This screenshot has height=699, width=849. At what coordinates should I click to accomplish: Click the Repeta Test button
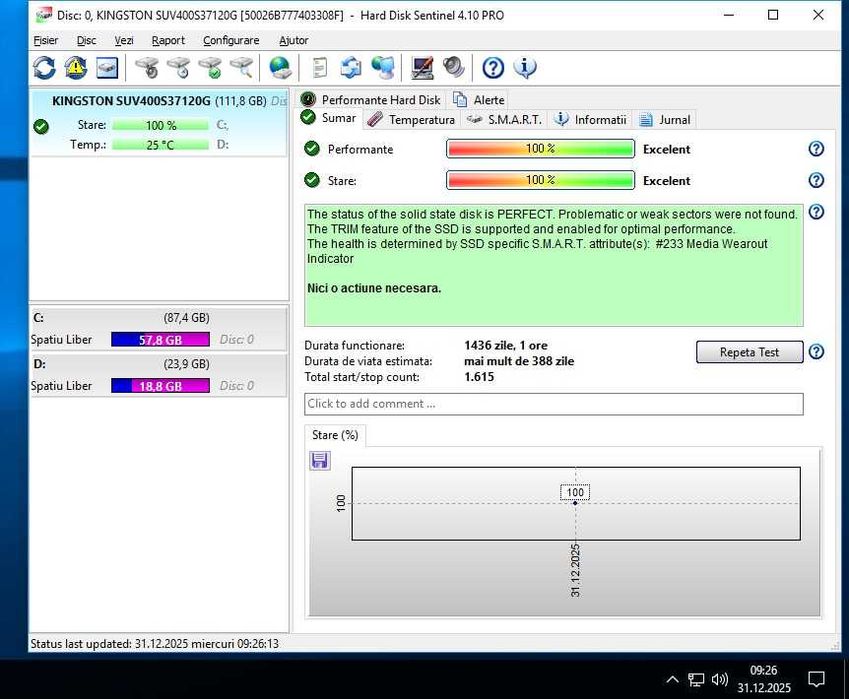[x=749, y=352]
